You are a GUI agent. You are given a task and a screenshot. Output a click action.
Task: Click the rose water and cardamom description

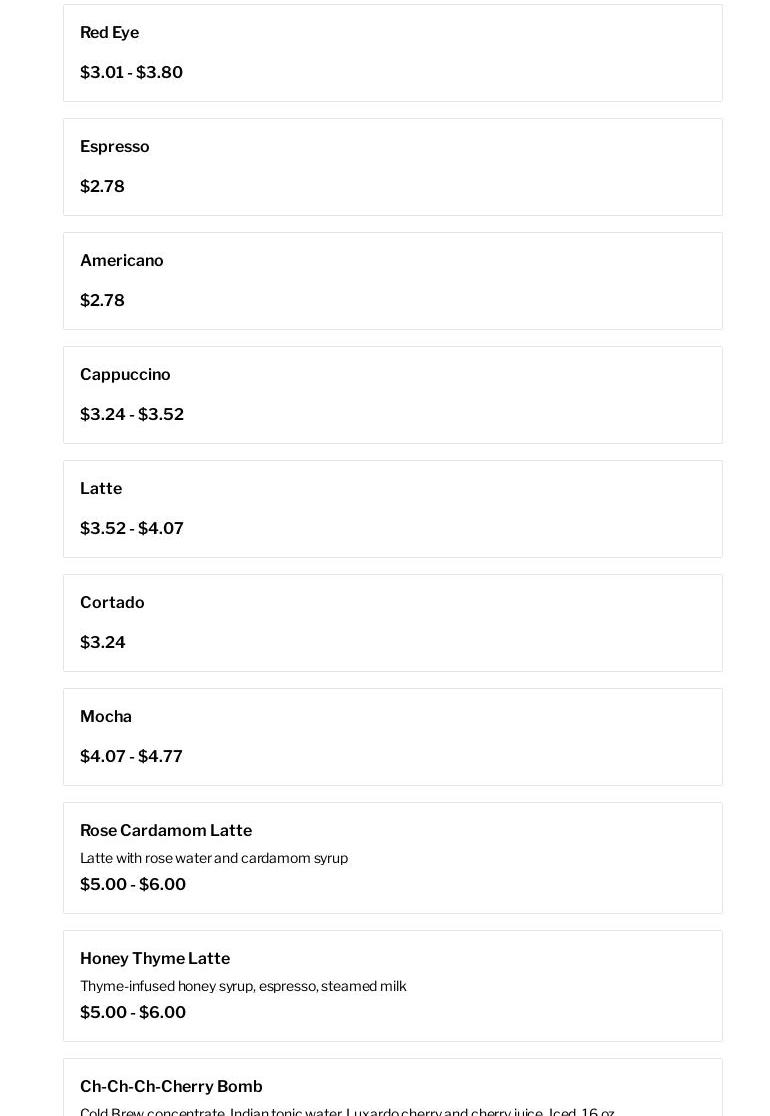[x=214, y=858]
